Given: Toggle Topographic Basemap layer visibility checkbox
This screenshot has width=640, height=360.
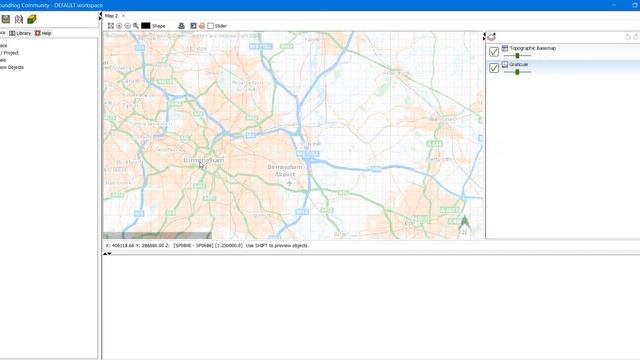Looking at the screenshot, I should tap(494, 51).
